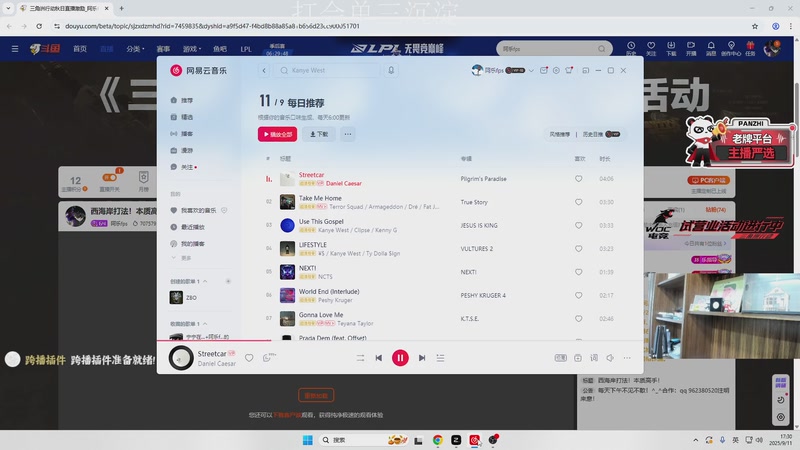Focus the Kanye West search field
800x450 pixels.
click(x=328, y=70)
